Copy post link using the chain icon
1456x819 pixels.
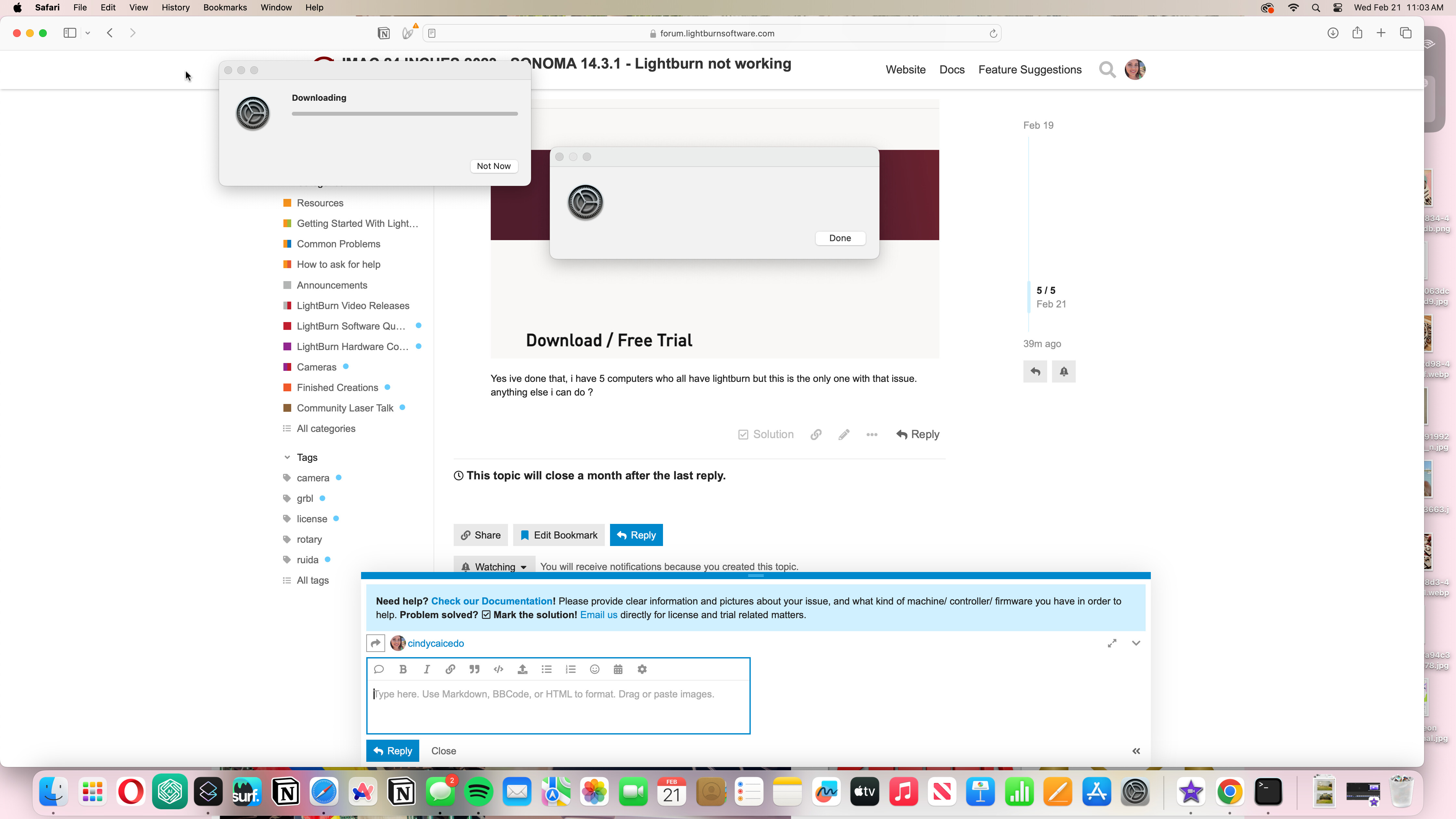(816, 435)
